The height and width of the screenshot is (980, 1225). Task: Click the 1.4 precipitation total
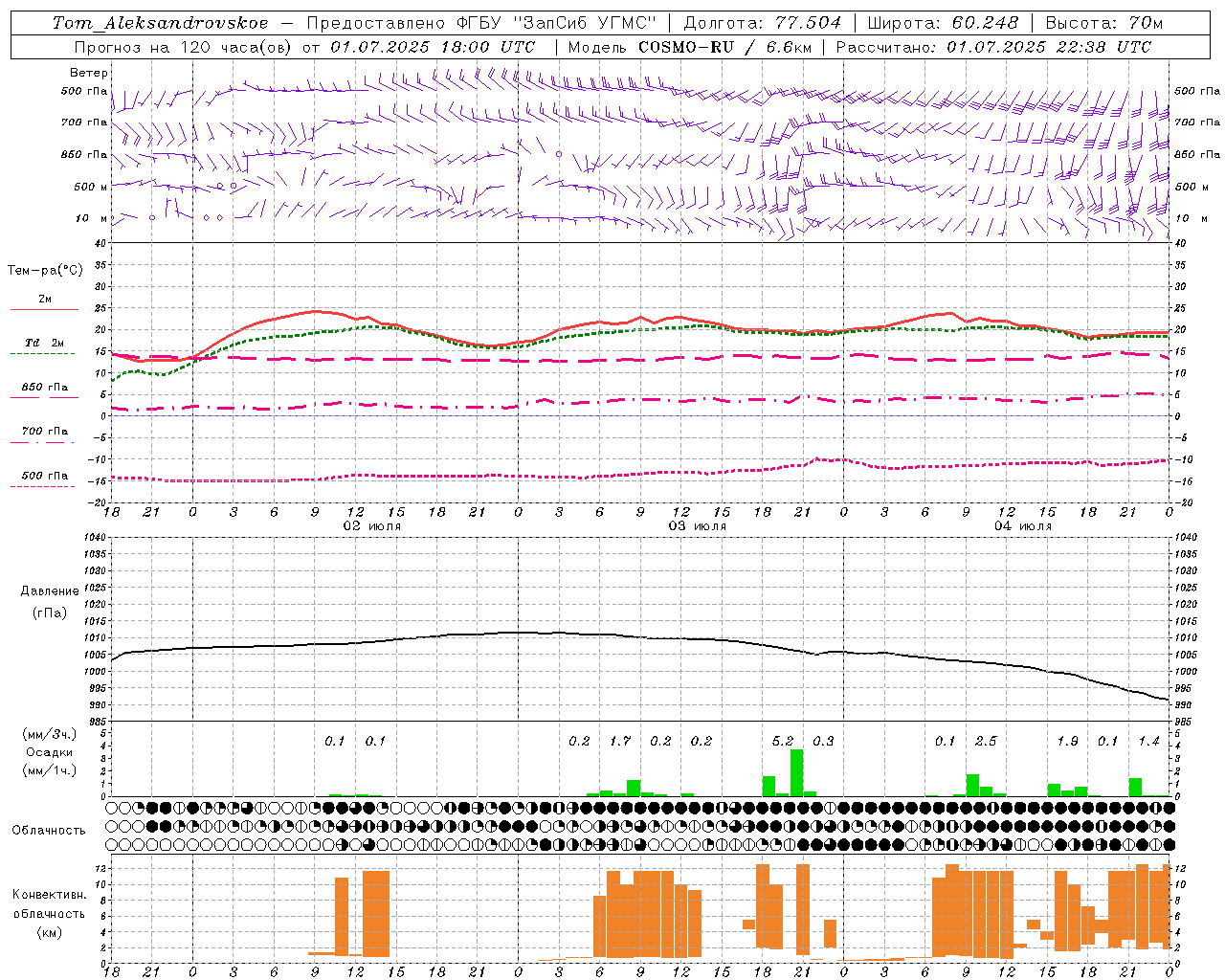coord(1148,741)
